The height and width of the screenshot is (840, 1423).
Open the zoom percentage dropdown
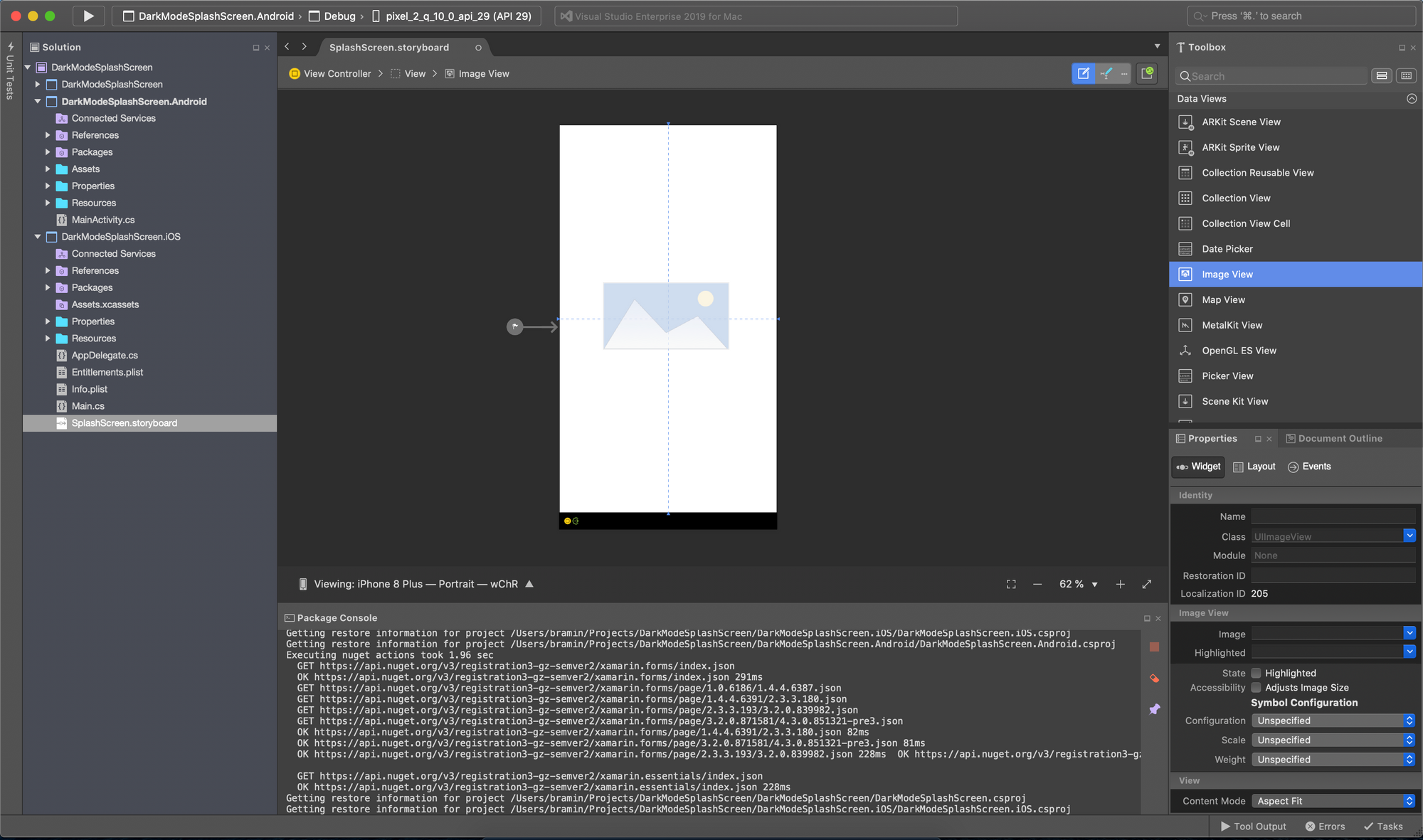point(1094,585)
